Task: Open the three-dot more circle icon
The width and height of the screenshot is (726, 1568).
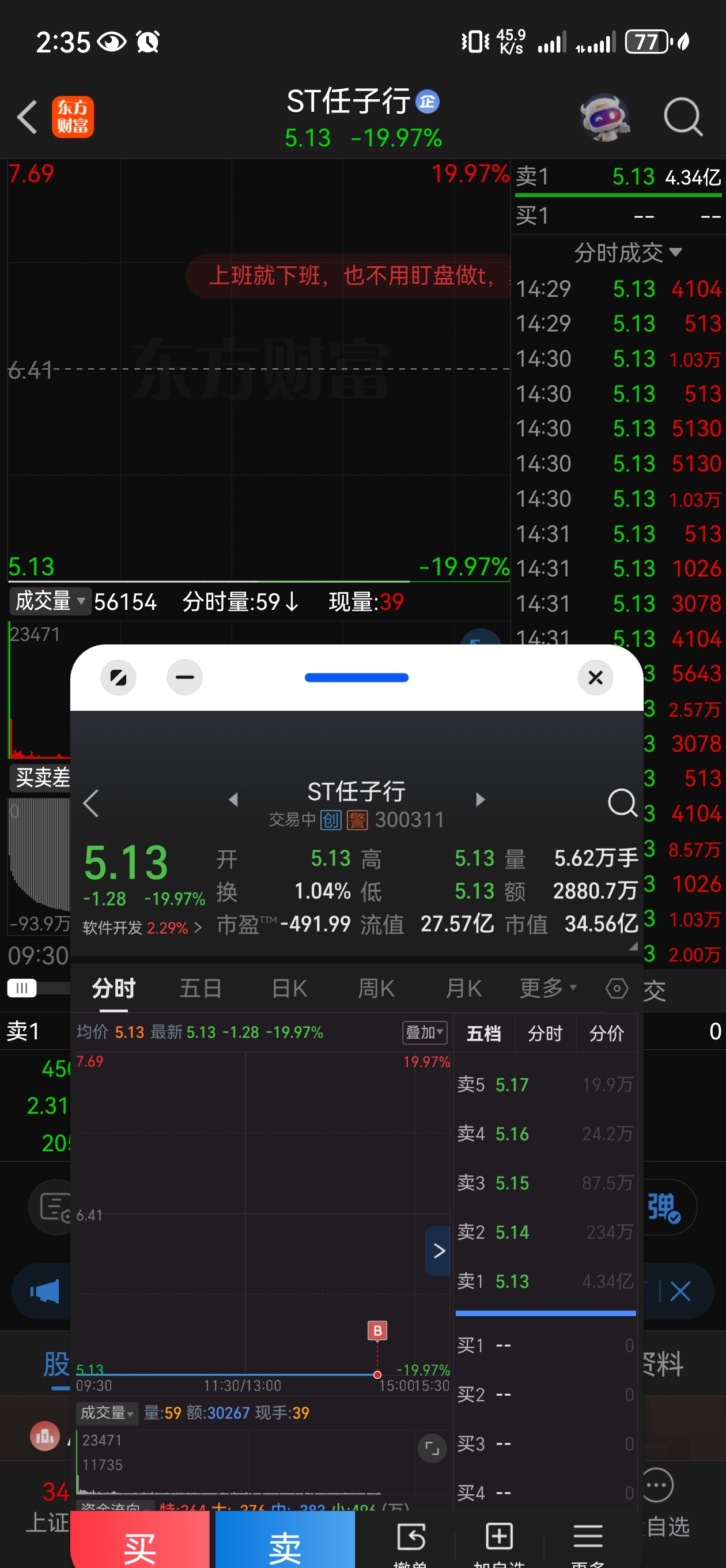Action: [x=658, y=1485]
